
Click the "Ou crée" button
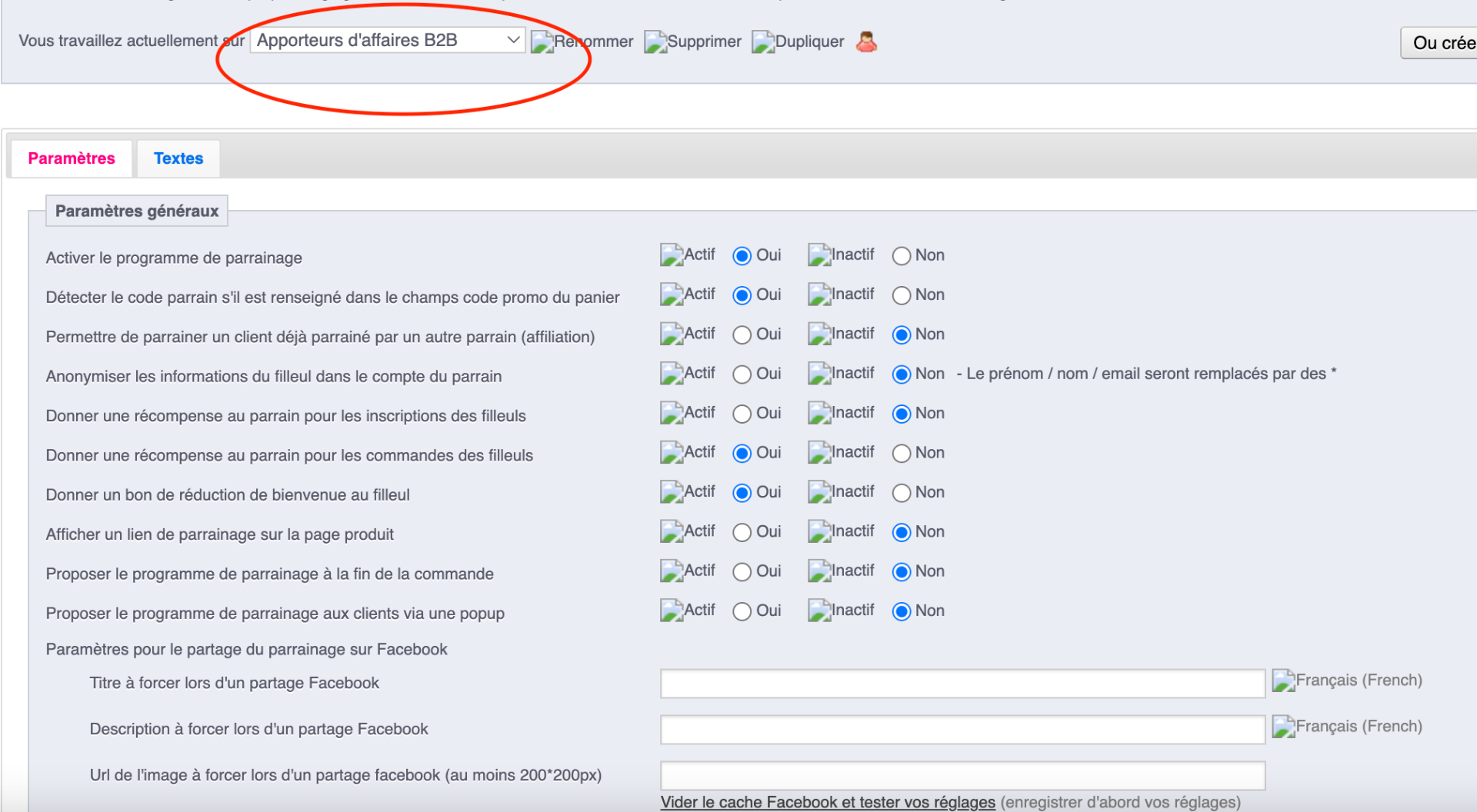click(x=1439, y=43)
